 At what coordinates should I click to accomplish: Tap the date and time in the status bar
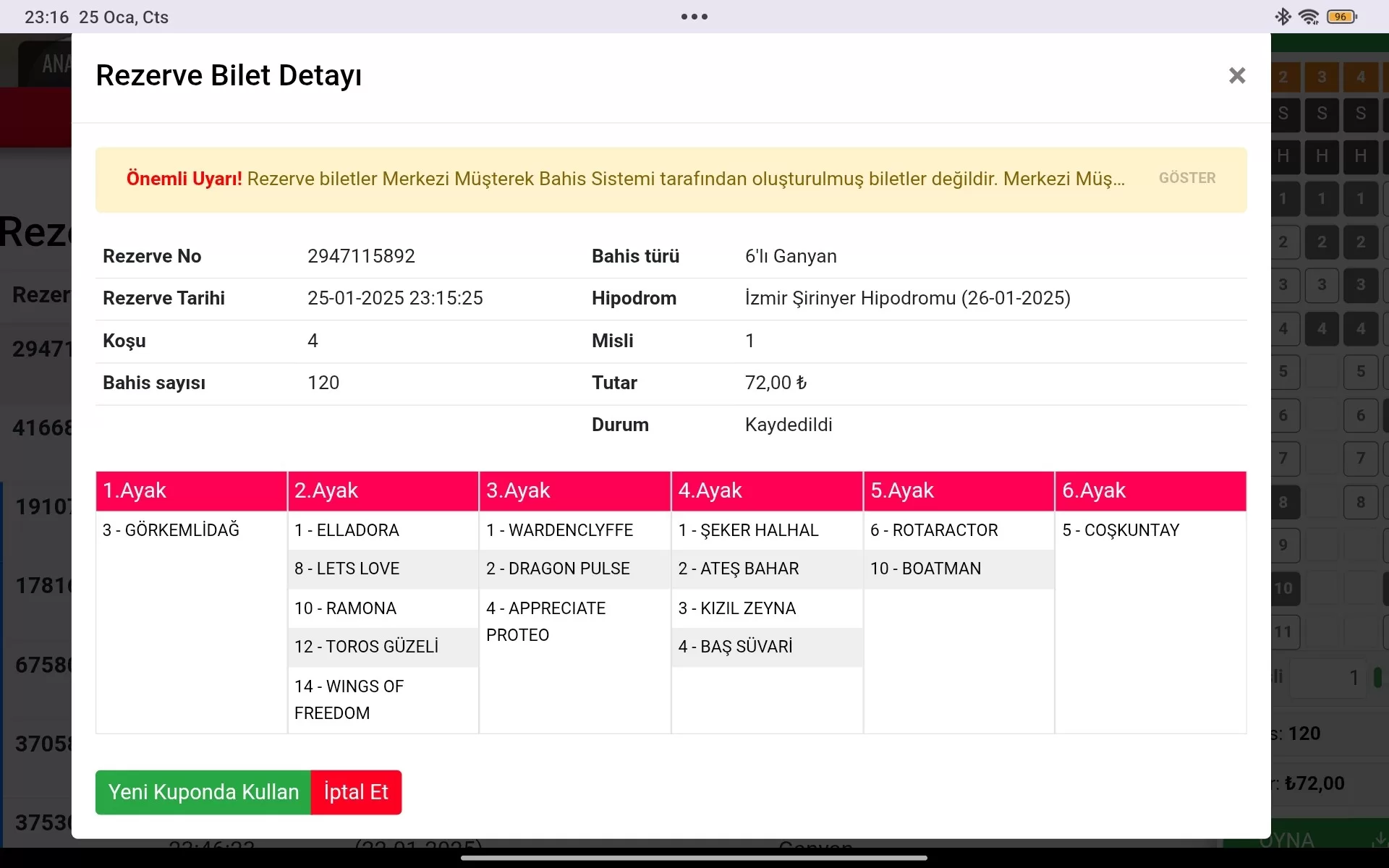click(96, 17)
